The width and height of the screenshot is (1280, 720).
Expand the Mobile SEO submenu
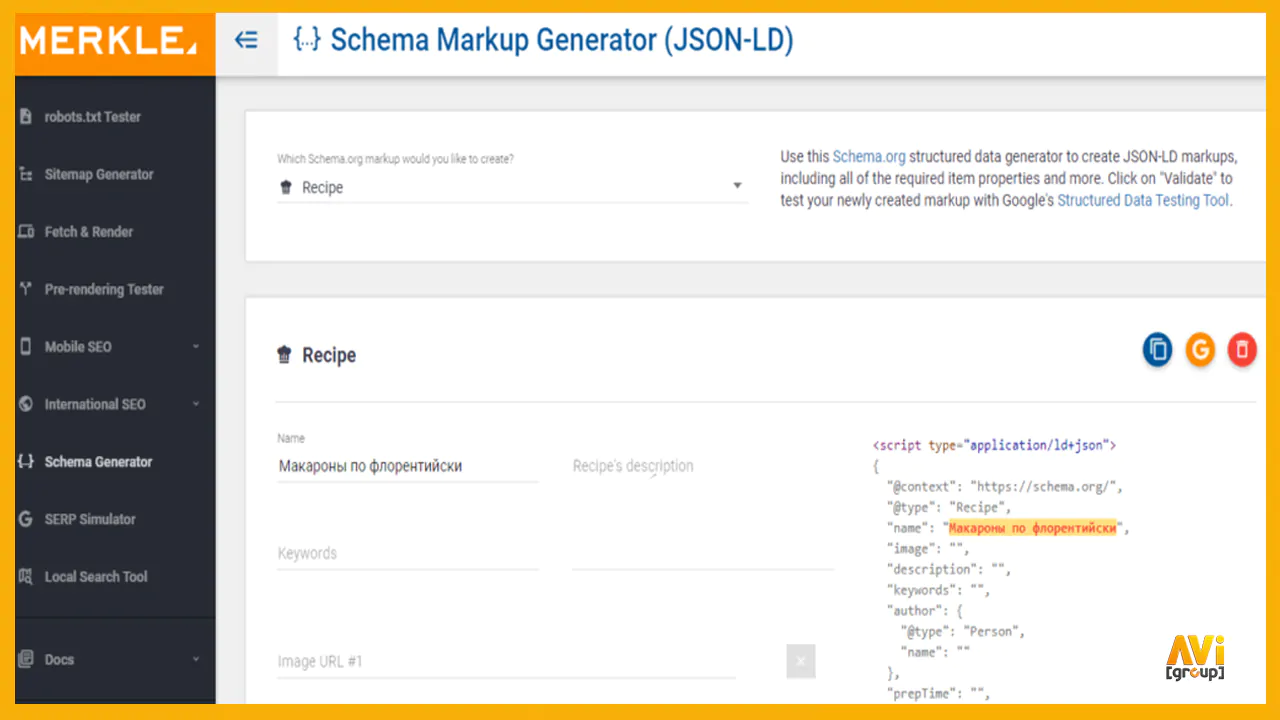[196, 347]
